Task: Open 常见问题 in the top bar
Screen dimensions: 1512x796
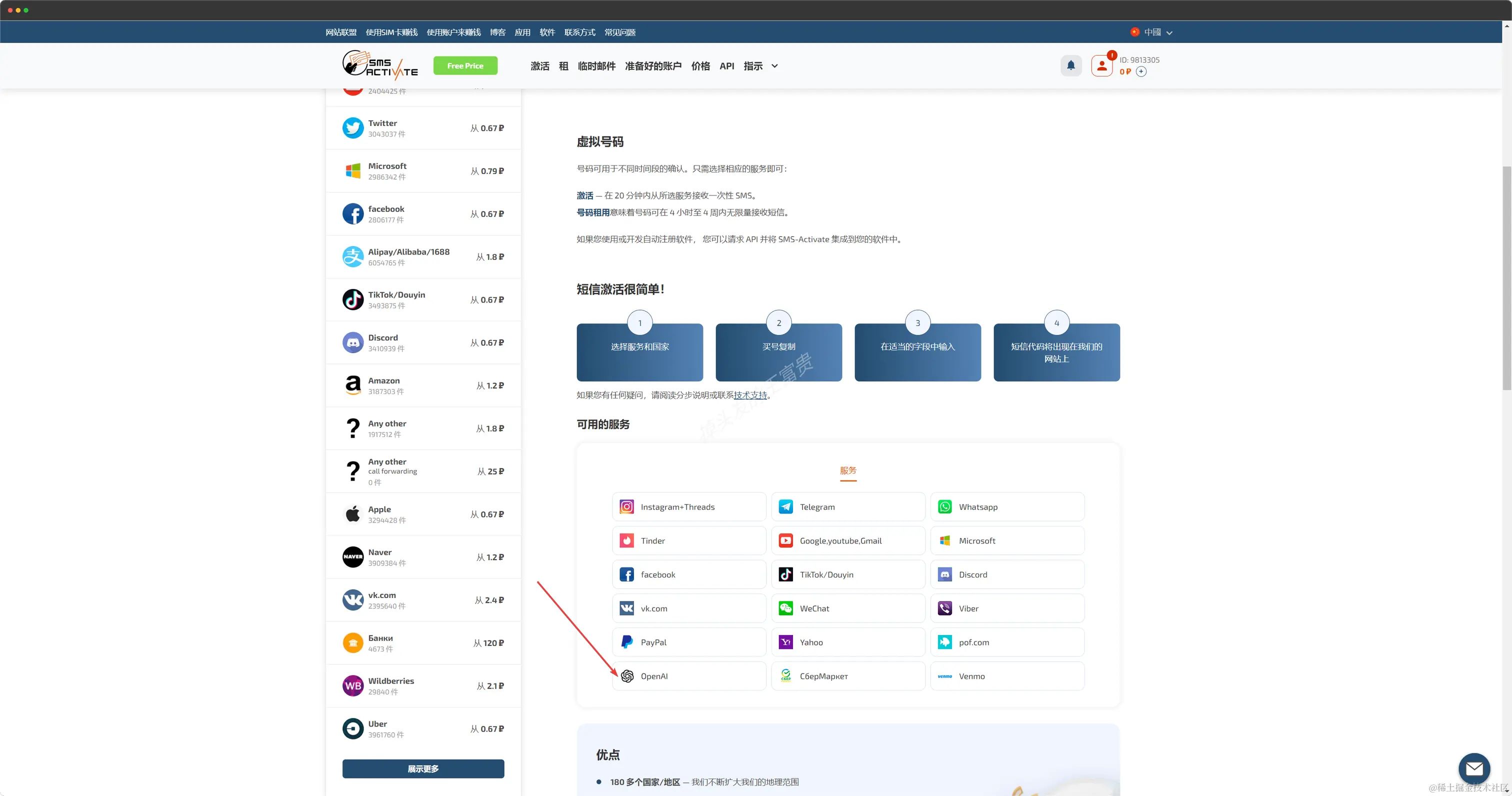Action: point(620,32)
